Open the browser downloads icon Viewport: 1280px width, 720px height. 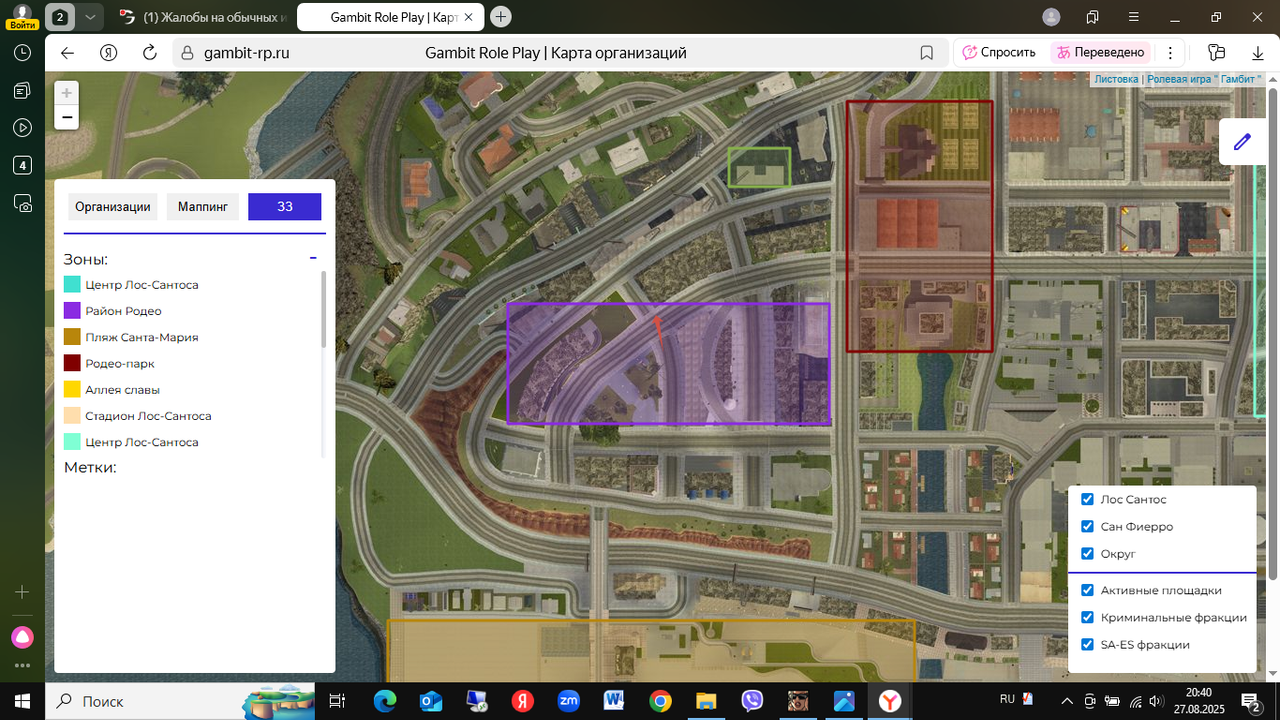coord(1258,53)
